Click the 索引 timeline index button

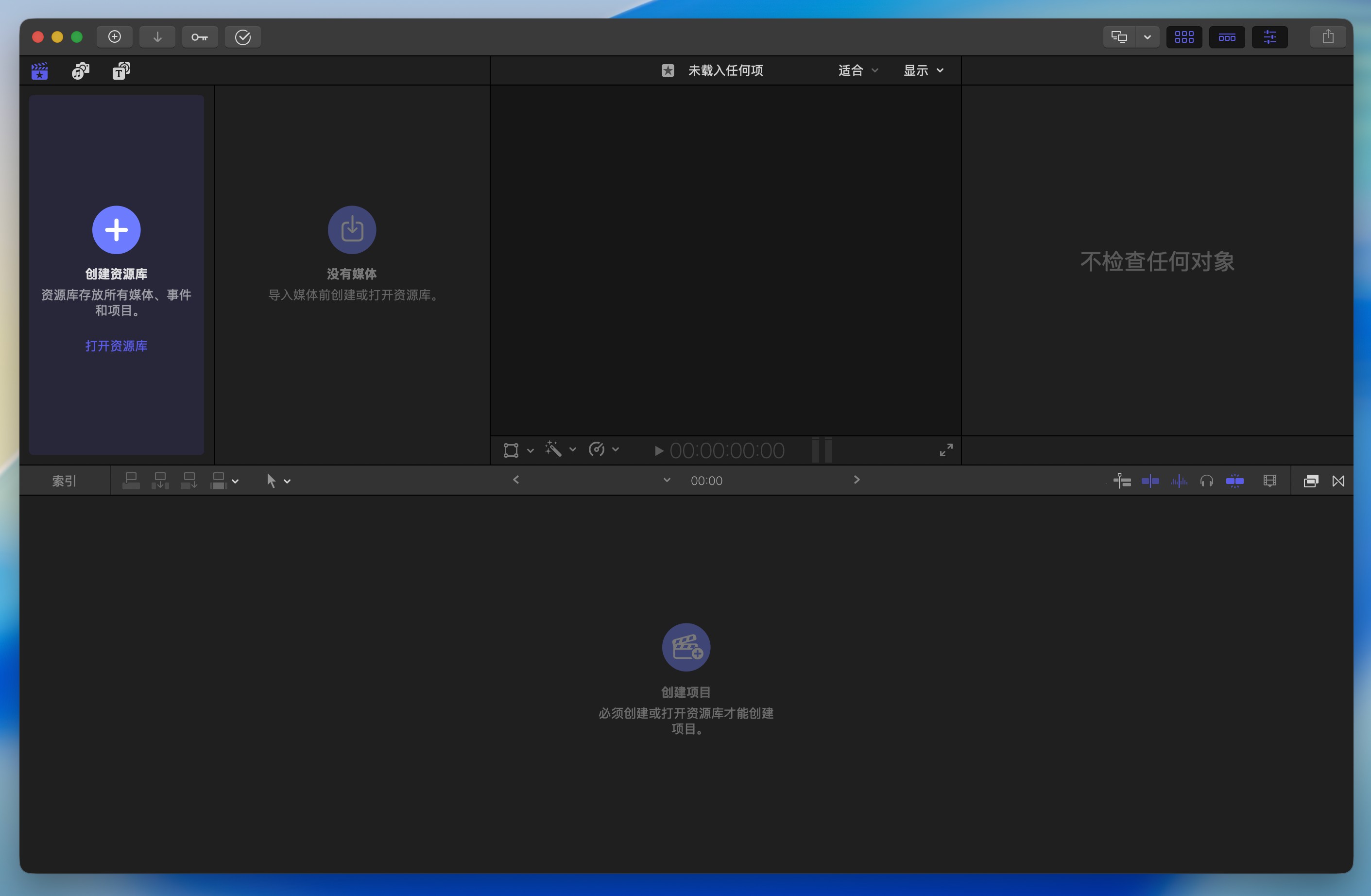tap(64, 481)
